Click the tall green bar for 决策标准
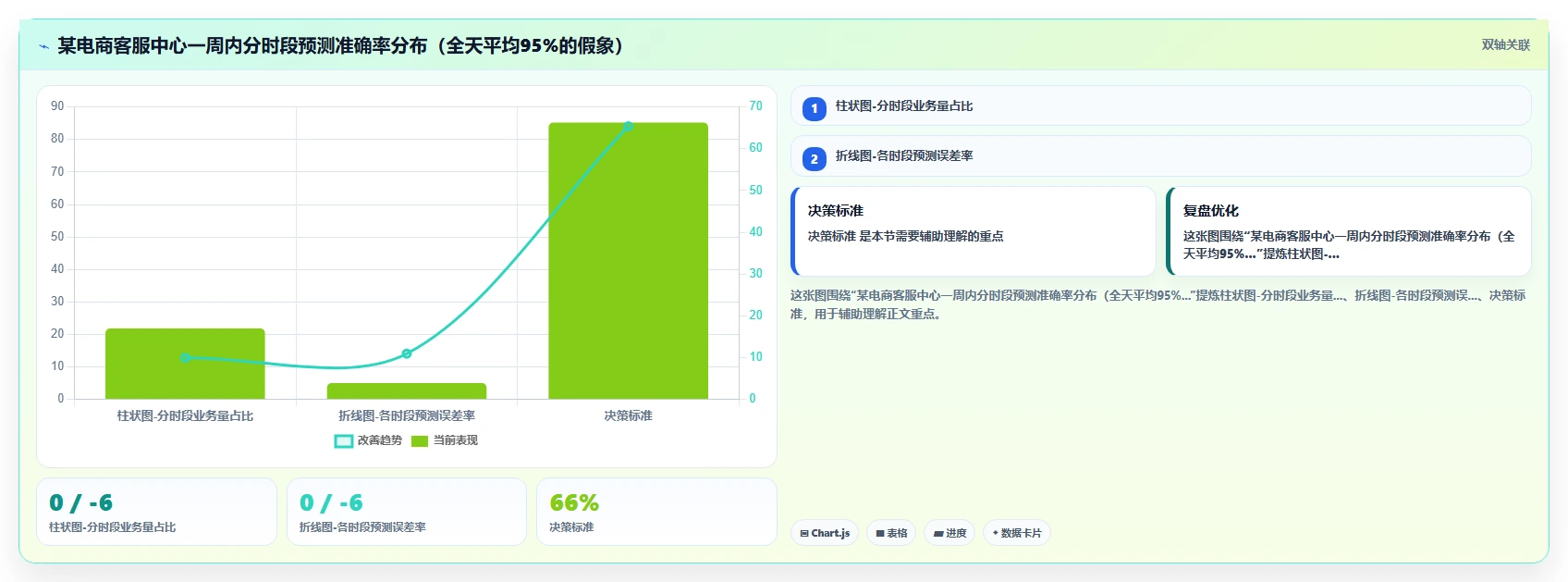 [628, 261]
